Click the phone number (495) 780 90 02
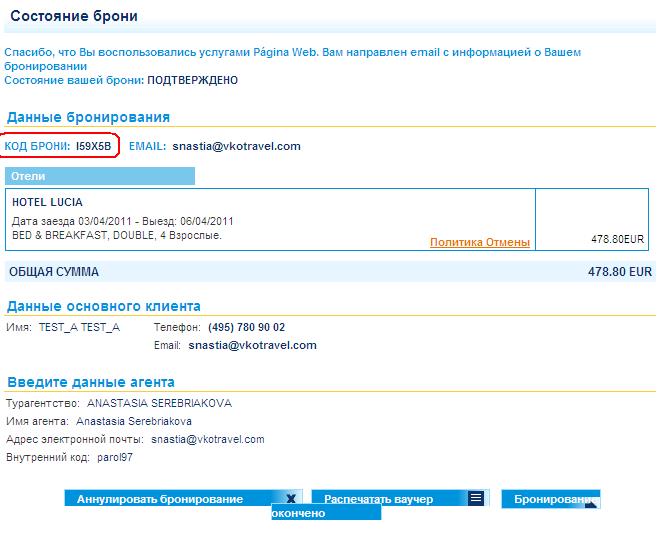The width and height of the screenshot is (666, 539). pyautogui.click(x=246, y=327)
